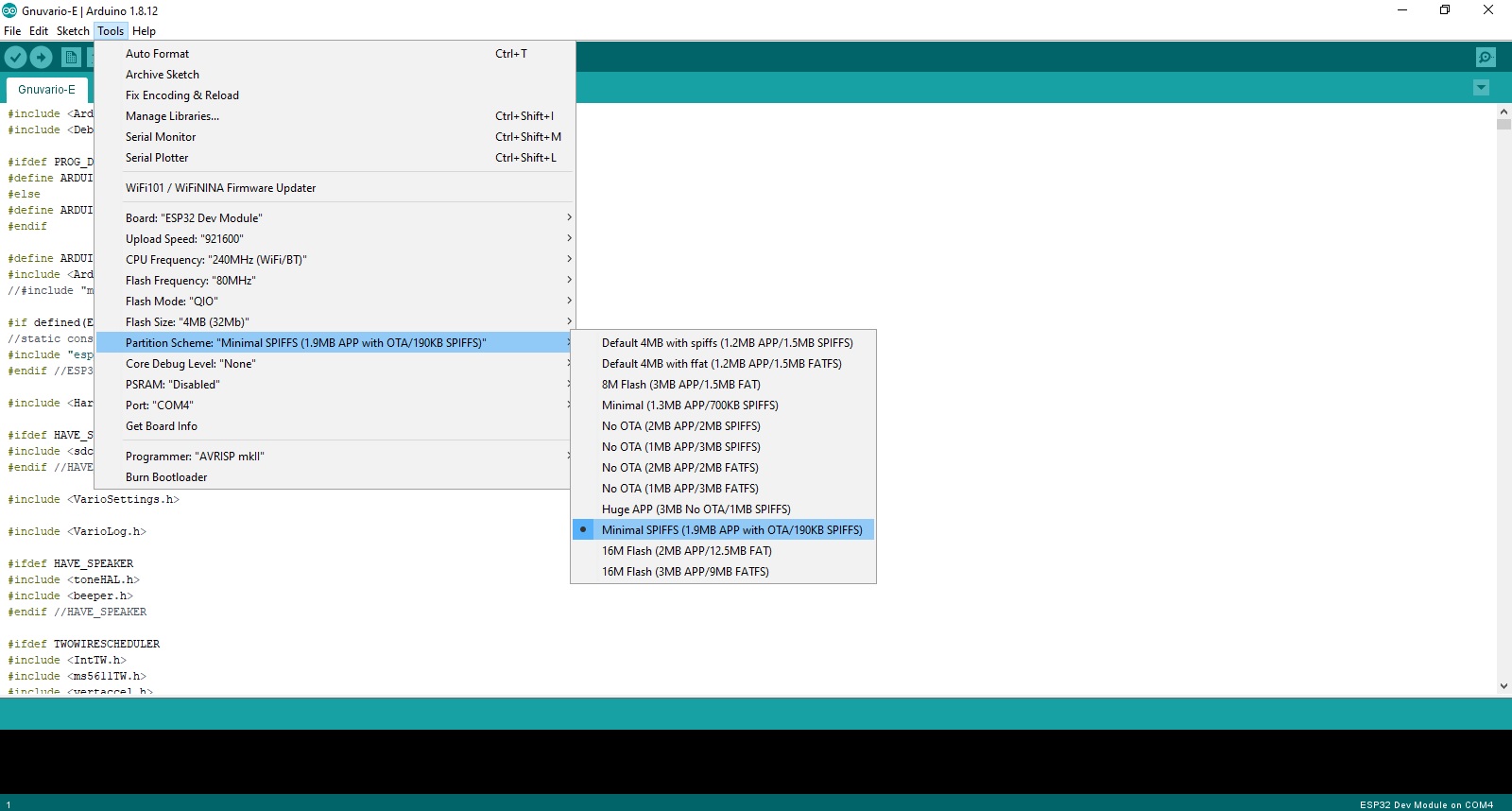This screenshot has height=811, width=1512.
Task: Select the Gnuvario-E sketch tab
Action: click(x=46, y=90)
